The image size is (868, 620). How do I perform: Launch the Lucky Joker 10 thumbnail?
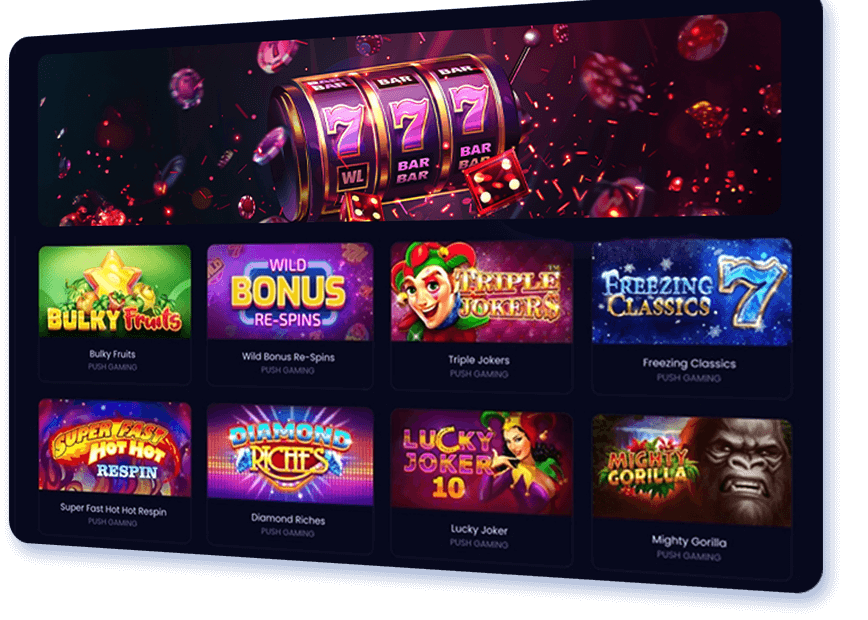tap(482, 462)
